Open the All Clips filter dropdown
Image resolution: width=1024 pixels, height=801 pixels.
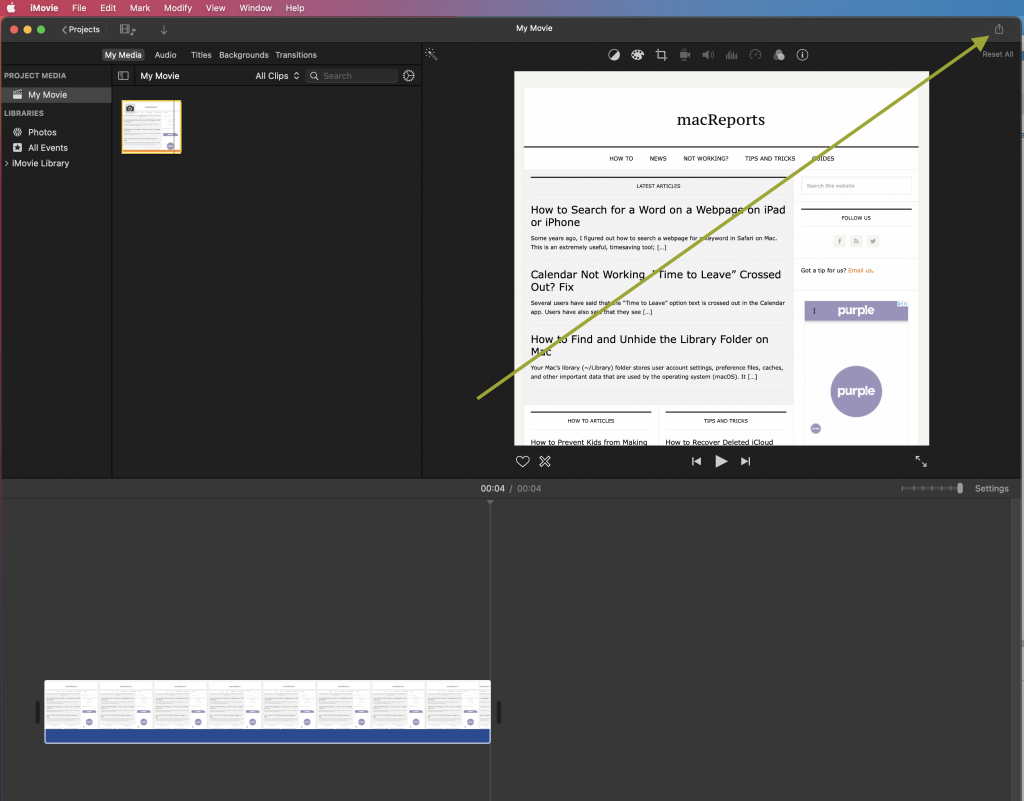click(277, 76)
